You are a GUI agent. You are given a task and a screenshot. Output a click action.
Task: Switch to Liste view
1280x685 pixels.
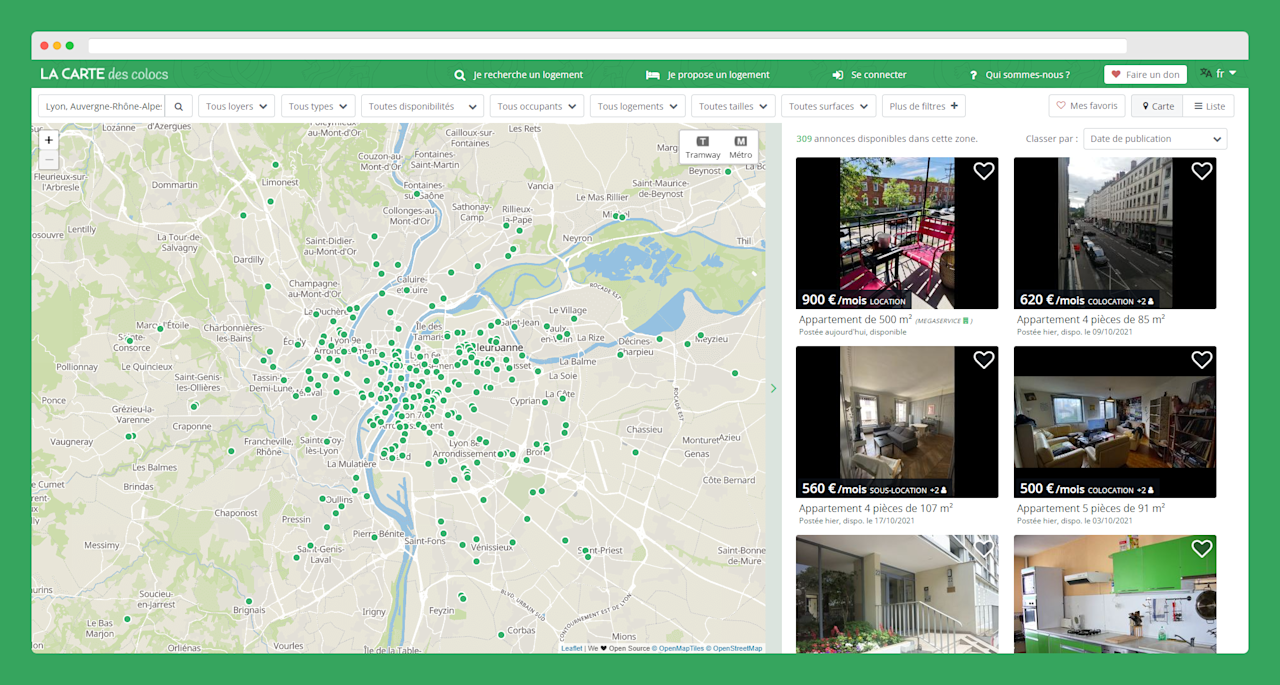point(1208,106)
